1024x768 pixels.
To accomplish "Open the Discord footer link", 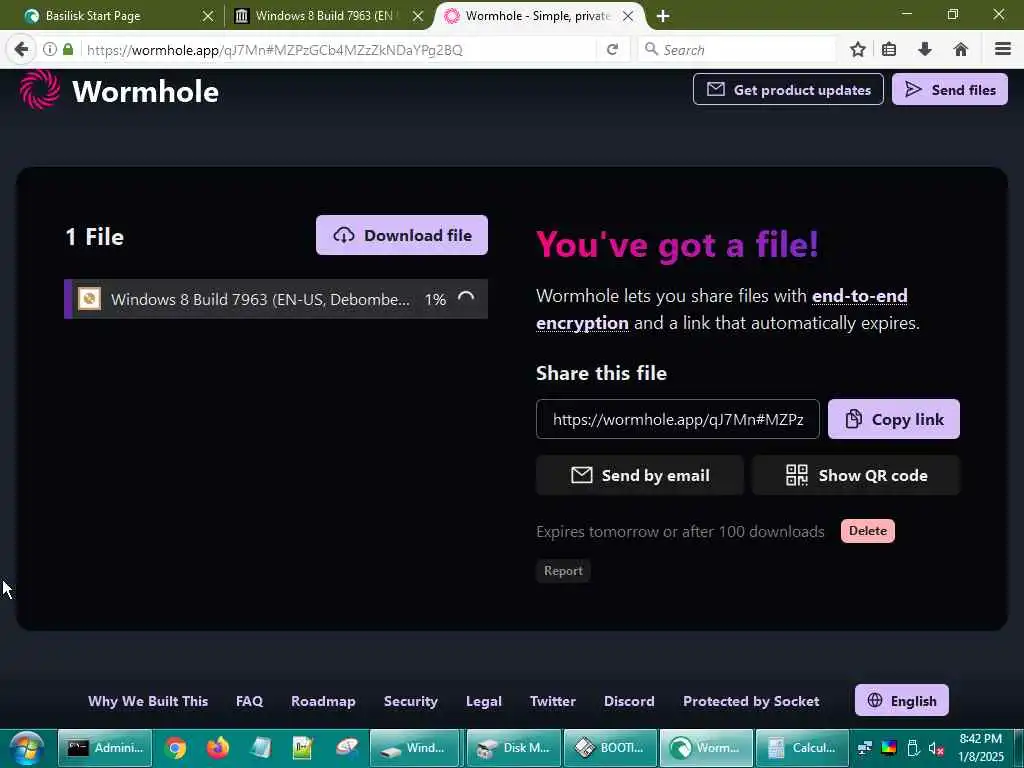I will click(x=630, y=701).
